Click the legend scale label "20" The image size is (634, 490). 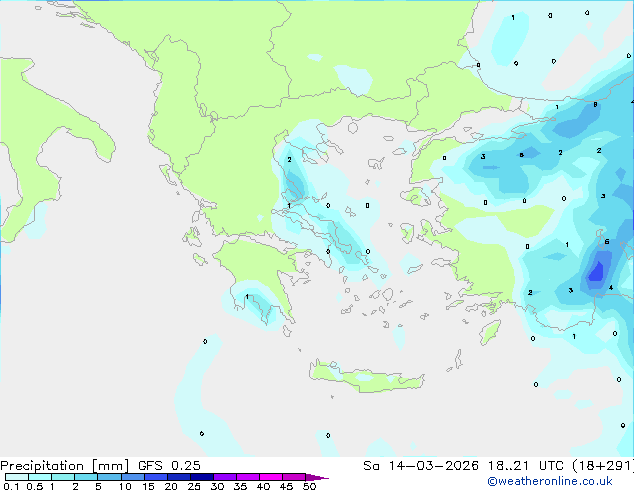tap(171, 486)
